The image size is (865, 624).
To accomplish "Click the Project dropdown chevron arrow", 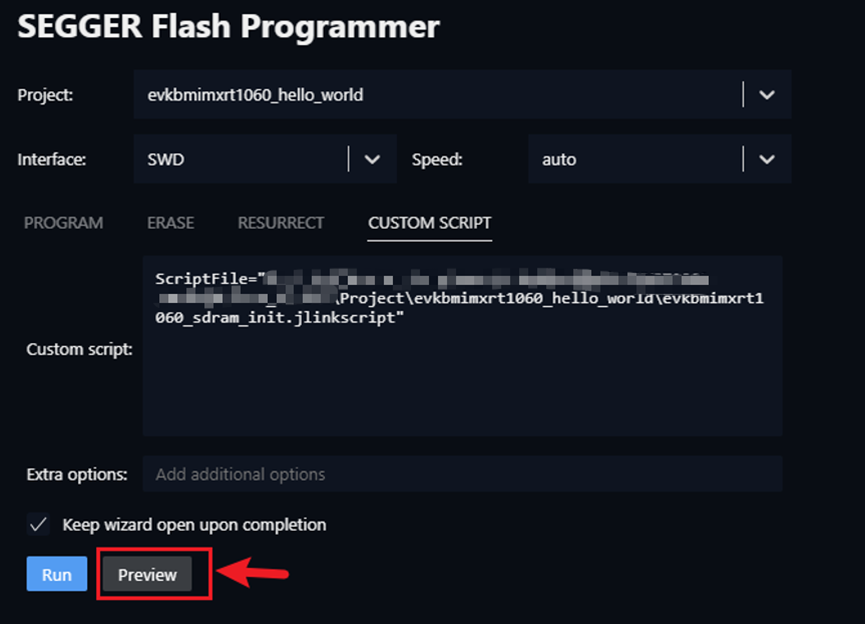I will 767,95.
